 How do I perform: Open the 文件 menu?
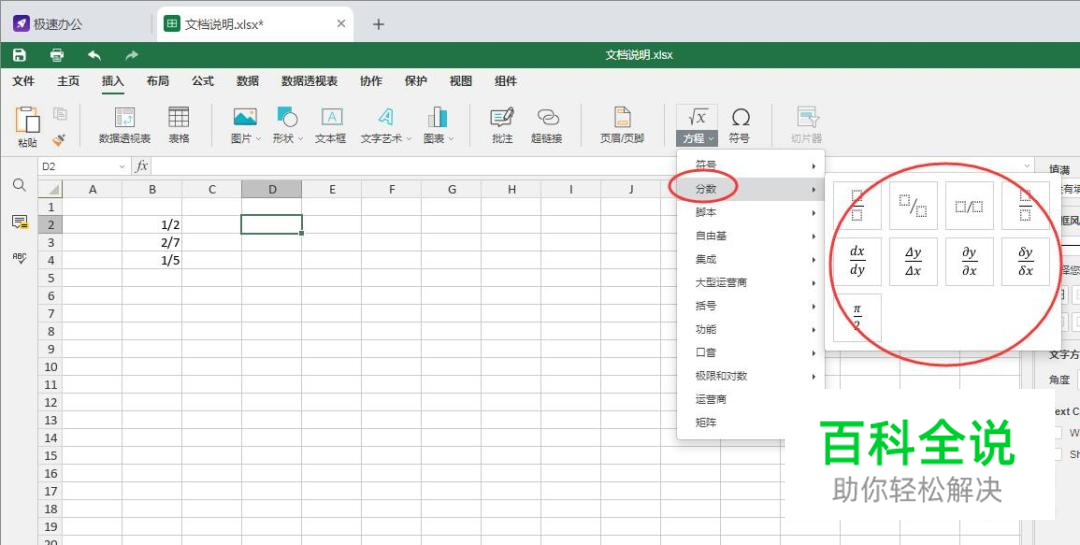click(x=23, y=81)
